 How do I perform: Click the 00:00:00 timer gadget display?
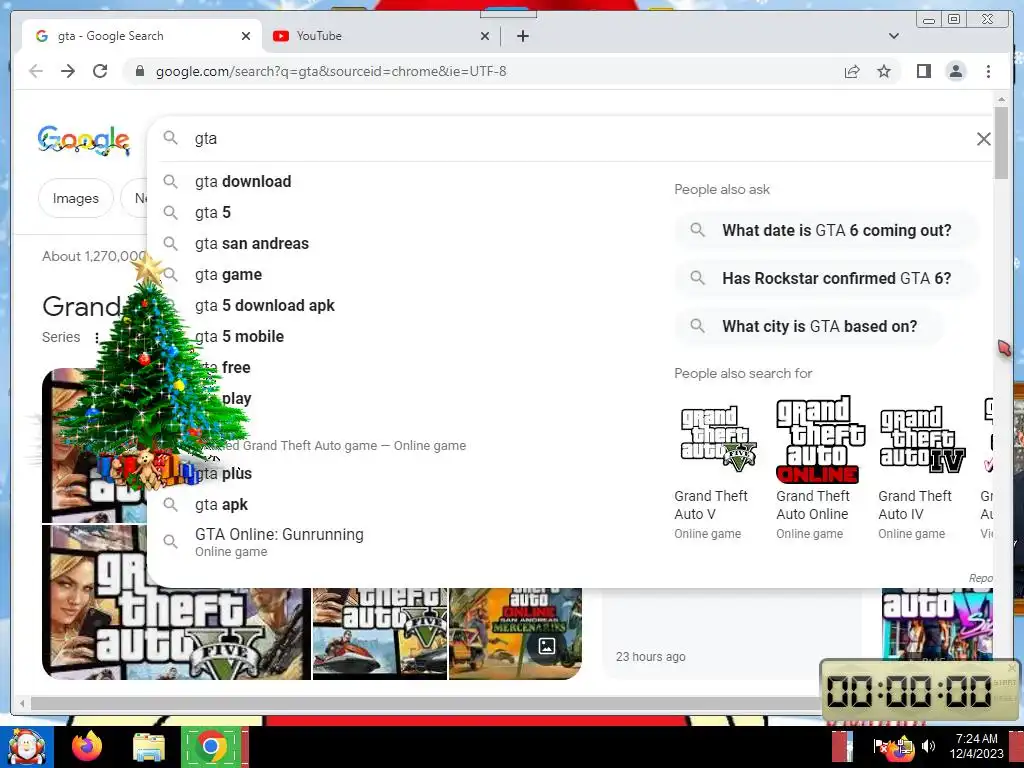click(908, 691)
